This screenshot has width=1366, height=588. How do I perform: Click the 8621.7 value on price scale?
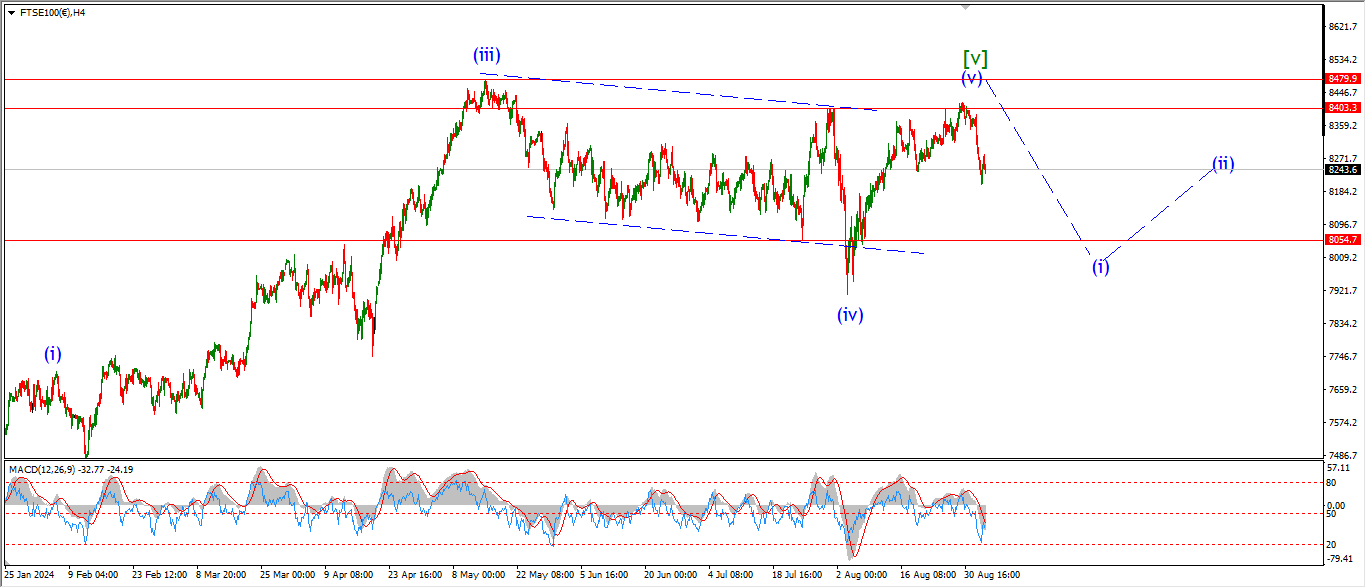[x=1342, y=27]
